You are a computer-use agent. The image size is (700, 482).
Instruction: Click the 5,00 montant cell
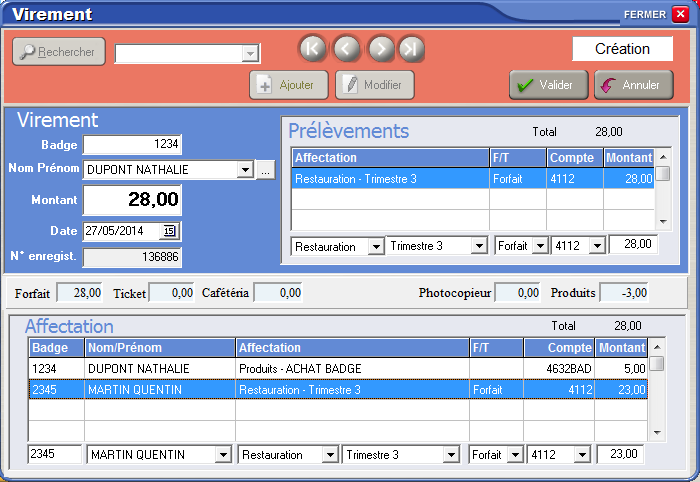(621, 369)
